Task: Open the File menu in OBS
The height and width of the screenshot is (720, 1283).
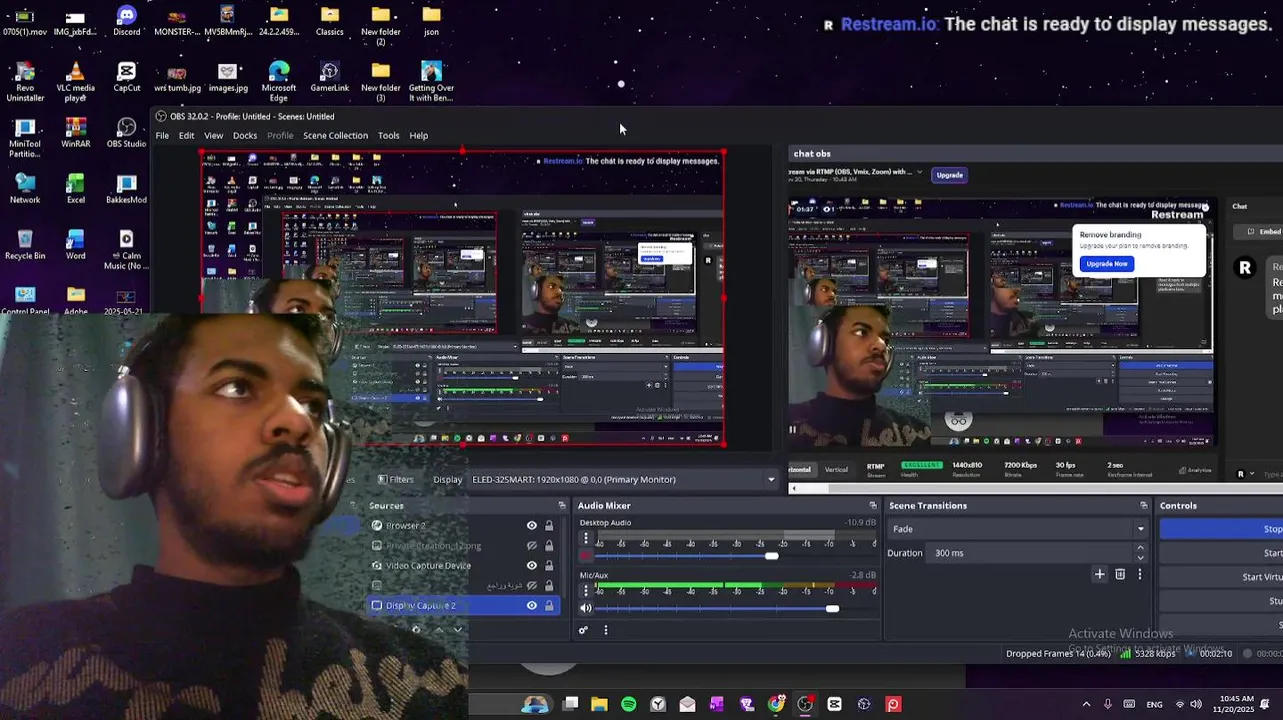Action: coord(162,136)
